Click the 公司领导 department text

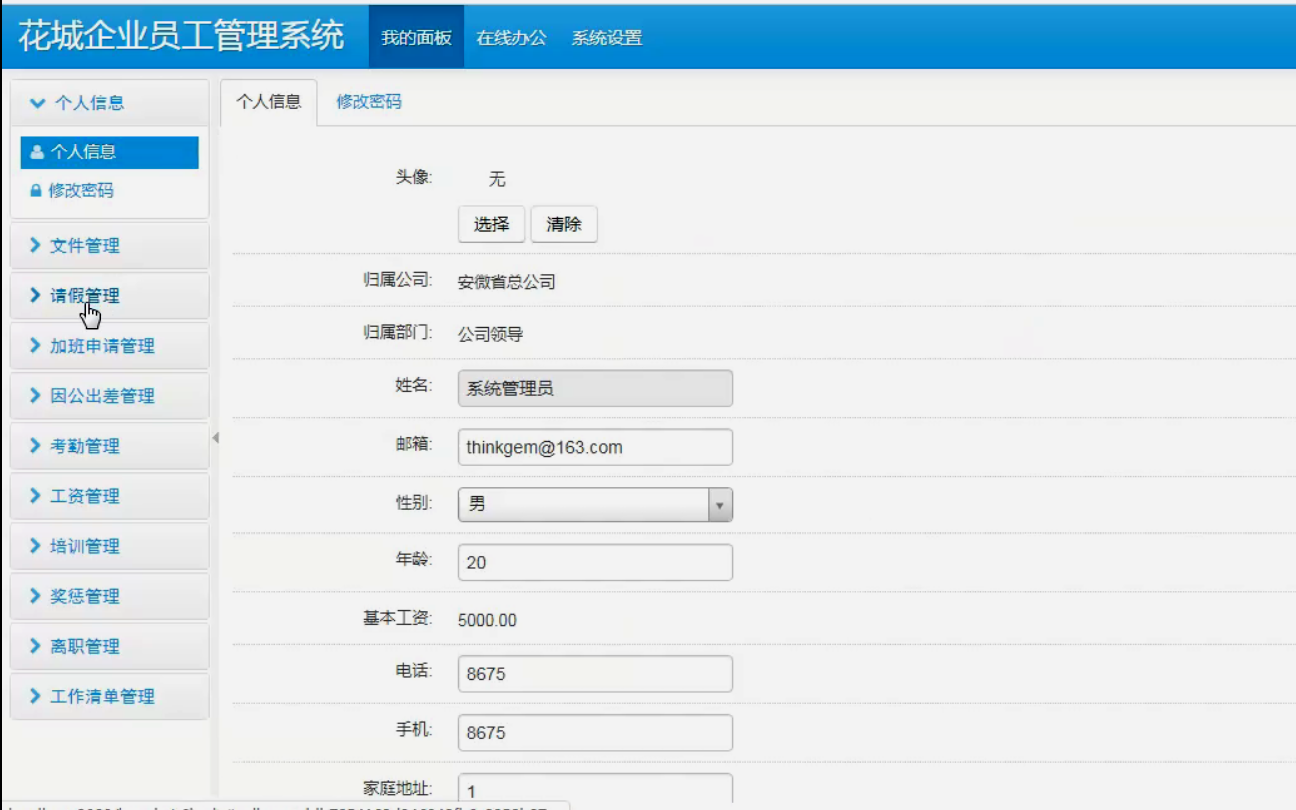tap(490, 334)
